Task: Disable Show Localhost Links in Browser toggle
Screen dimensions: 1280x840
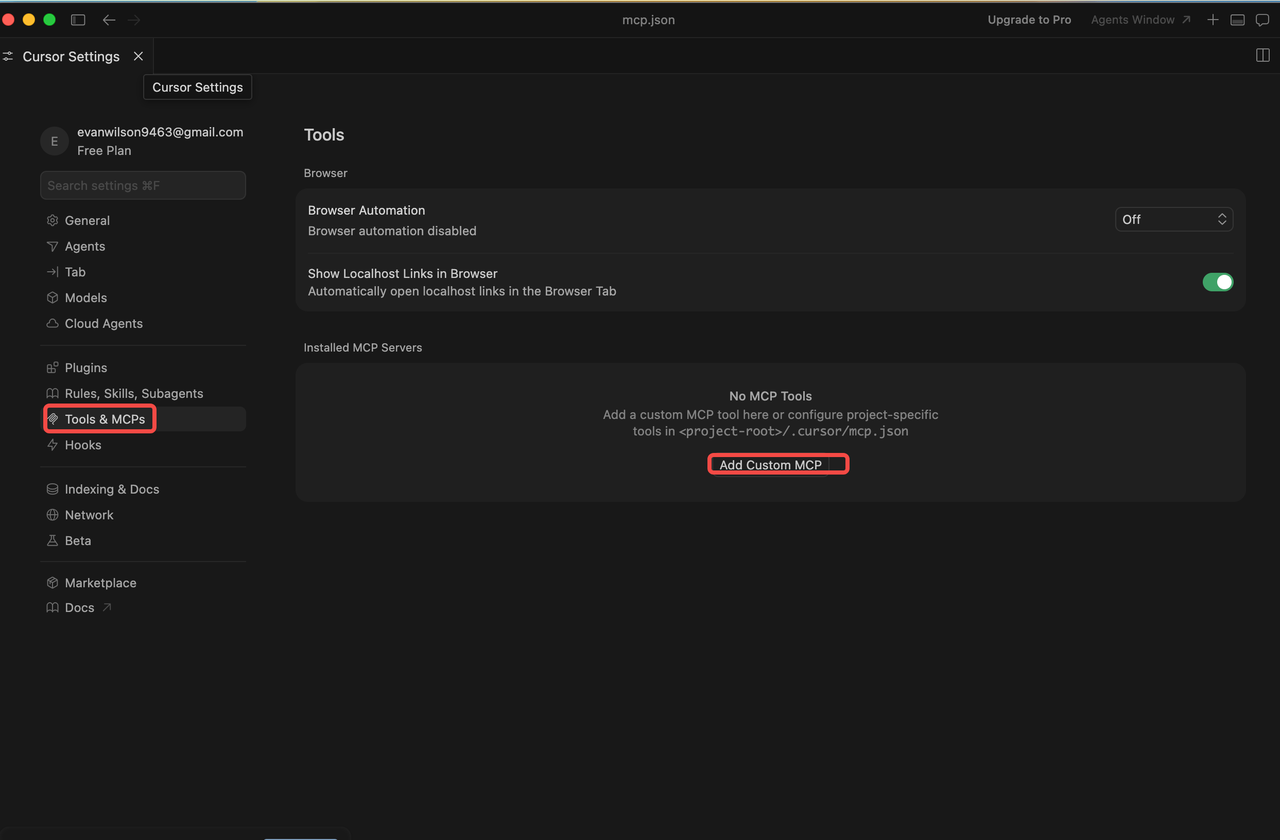Action: (x=1217, y=282)
